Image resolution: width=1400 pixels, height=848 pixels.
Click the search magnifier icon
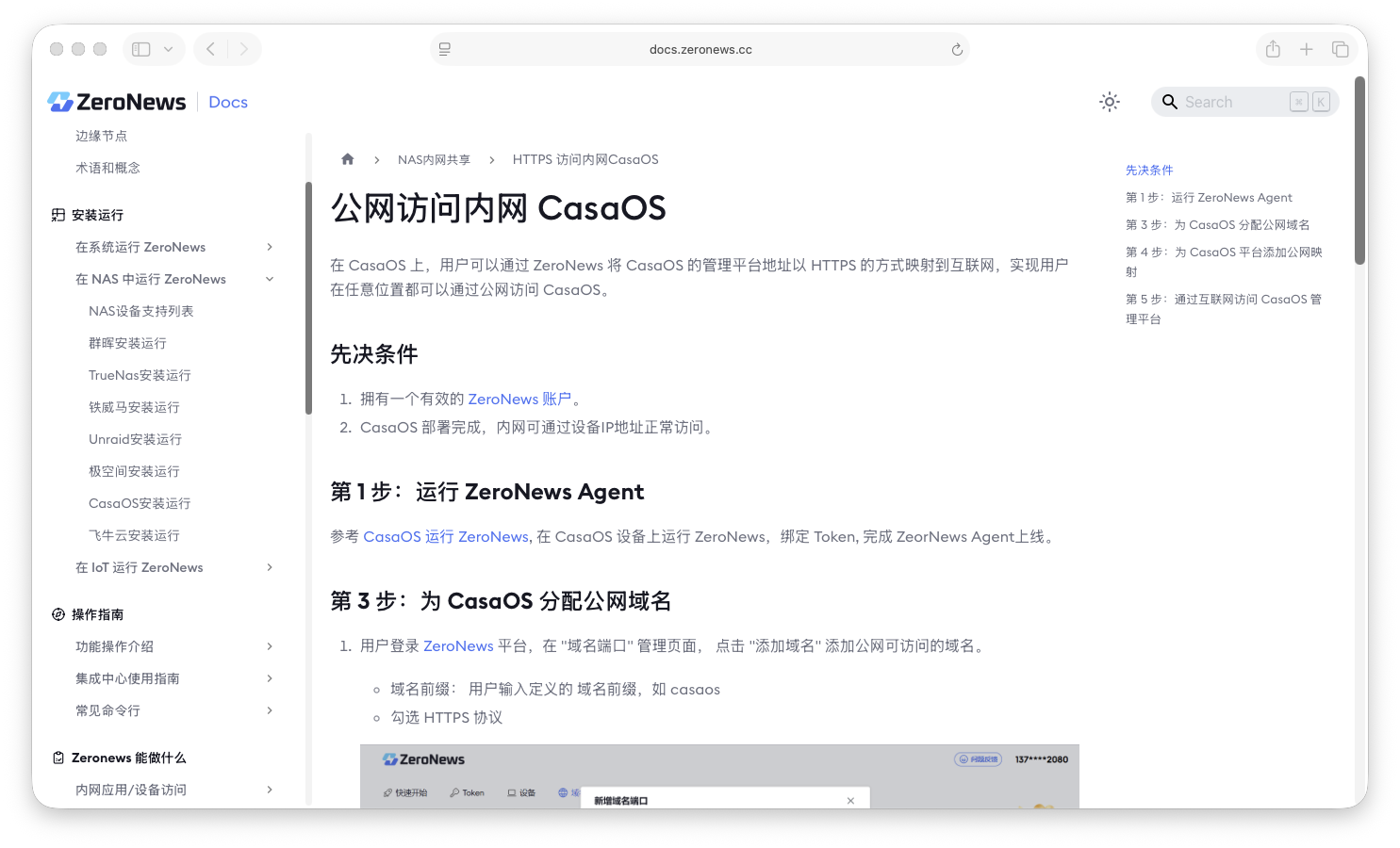[1170, 102]
